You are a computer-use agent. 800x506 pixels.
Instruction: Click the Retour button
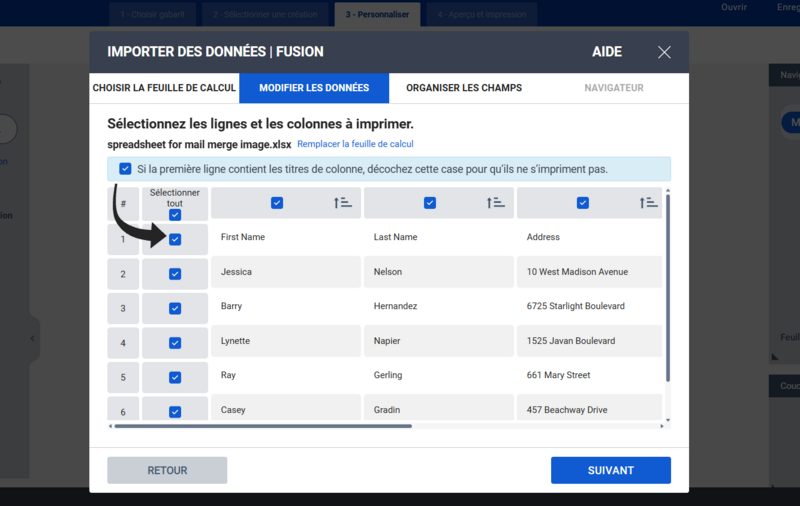167,470
